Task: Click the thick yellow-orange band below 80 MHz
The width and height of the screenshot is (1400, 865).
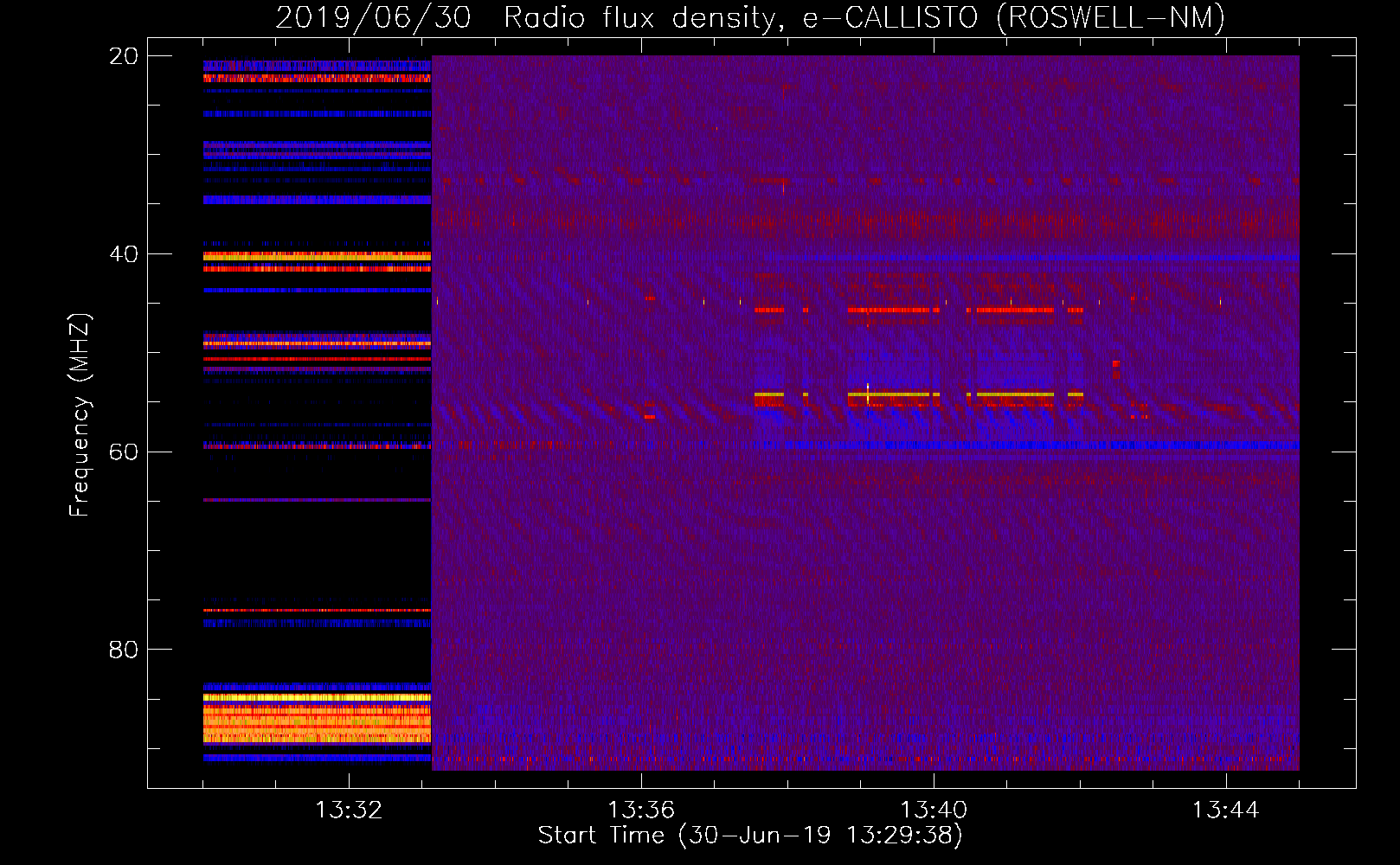Action: (317, 720)
